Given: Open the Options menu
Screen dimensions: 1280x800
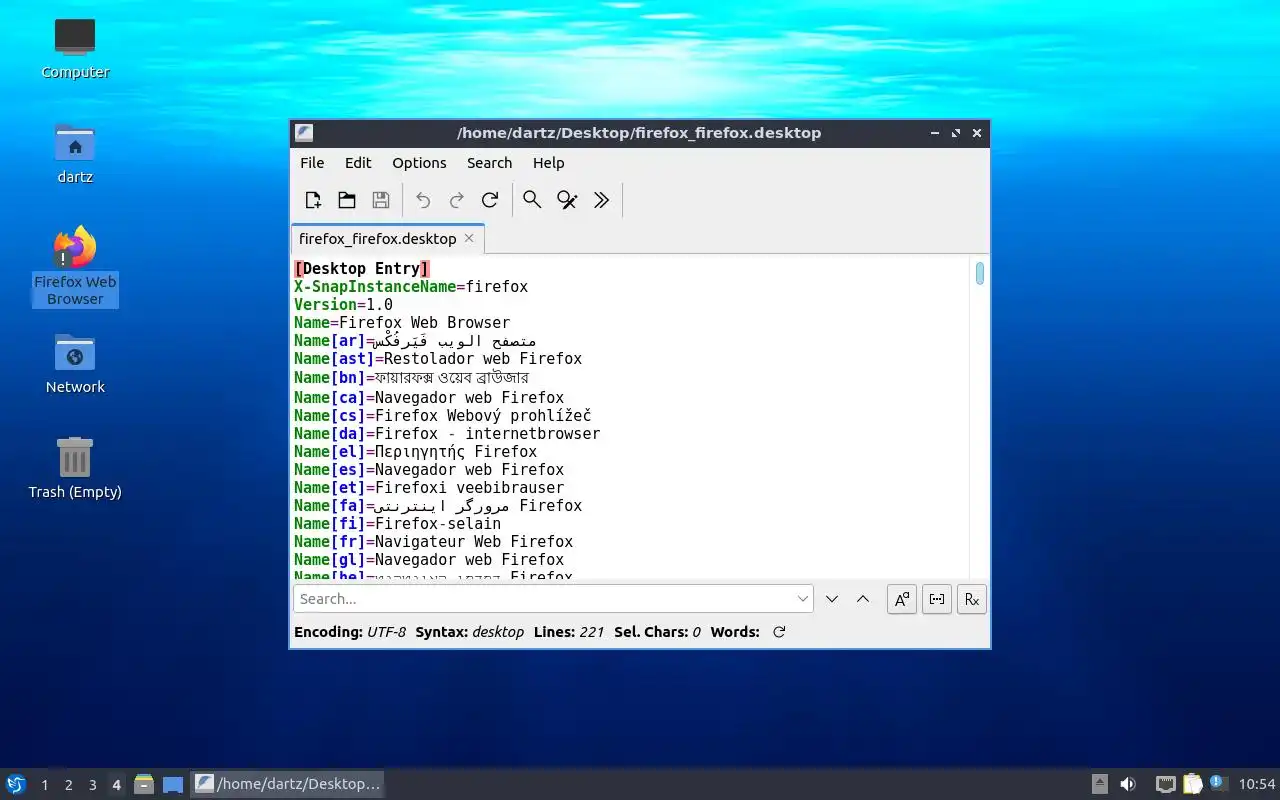Looking at the screenshot, I should click(x=419, y=163).
